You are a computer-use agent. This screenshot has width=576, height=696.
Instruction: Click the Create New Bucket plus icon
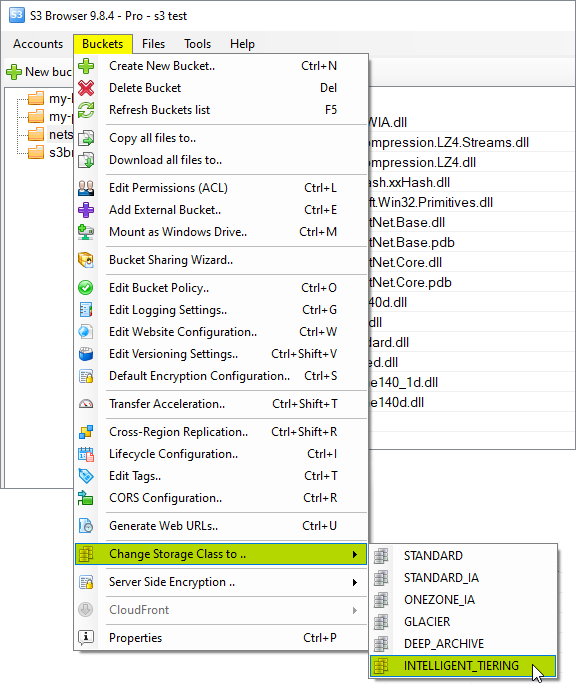click(86, 66)
